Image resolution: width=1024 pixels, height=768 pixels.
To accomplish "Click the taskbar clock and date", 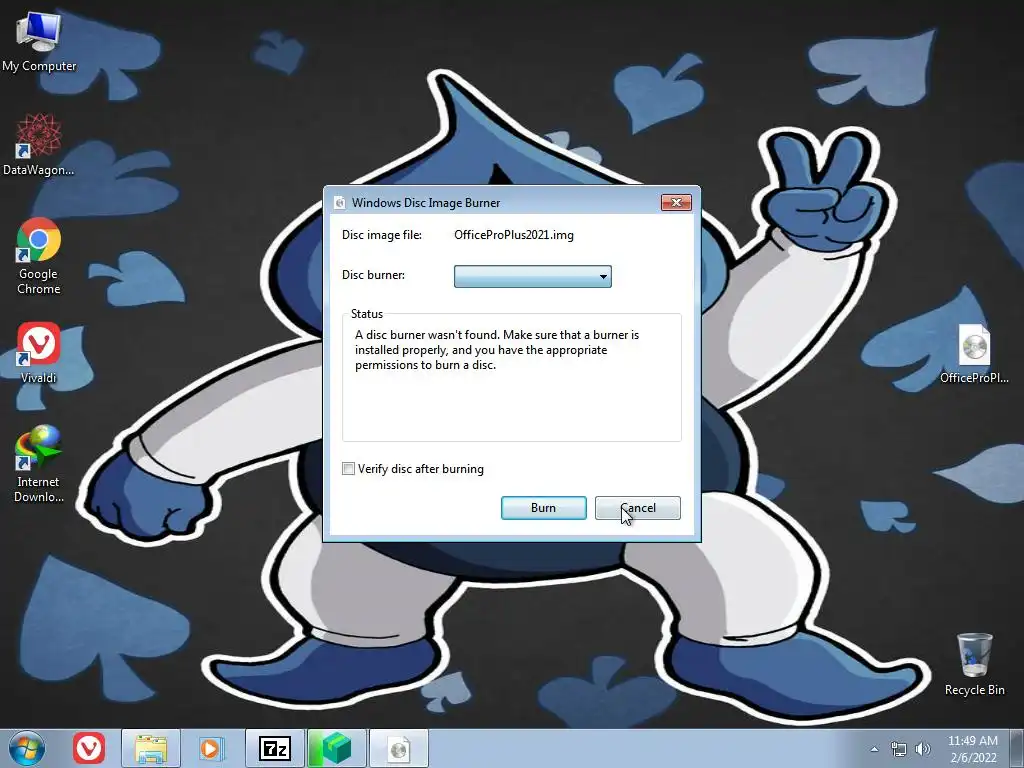I will [972, 749].
